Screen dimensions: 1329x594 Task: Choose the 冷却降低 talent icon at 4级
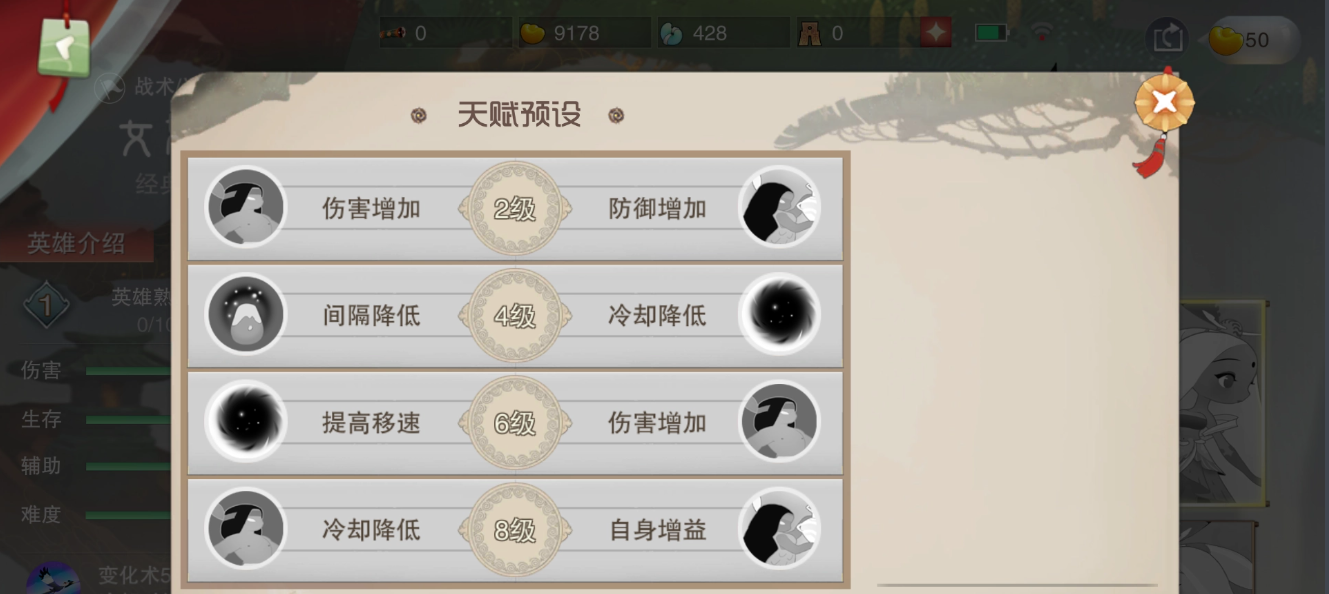(x=779, y=315)
